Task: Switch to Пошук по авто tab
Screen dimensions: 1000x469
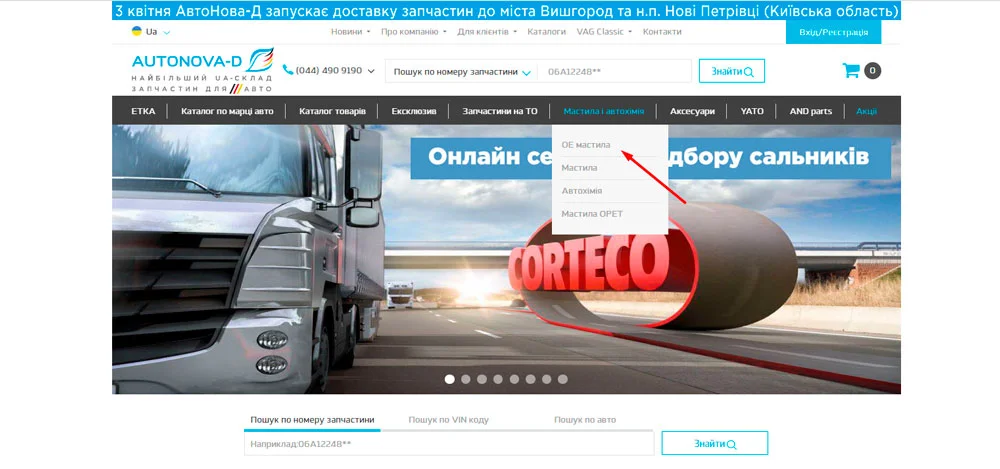Action: (x=585, y=420)
